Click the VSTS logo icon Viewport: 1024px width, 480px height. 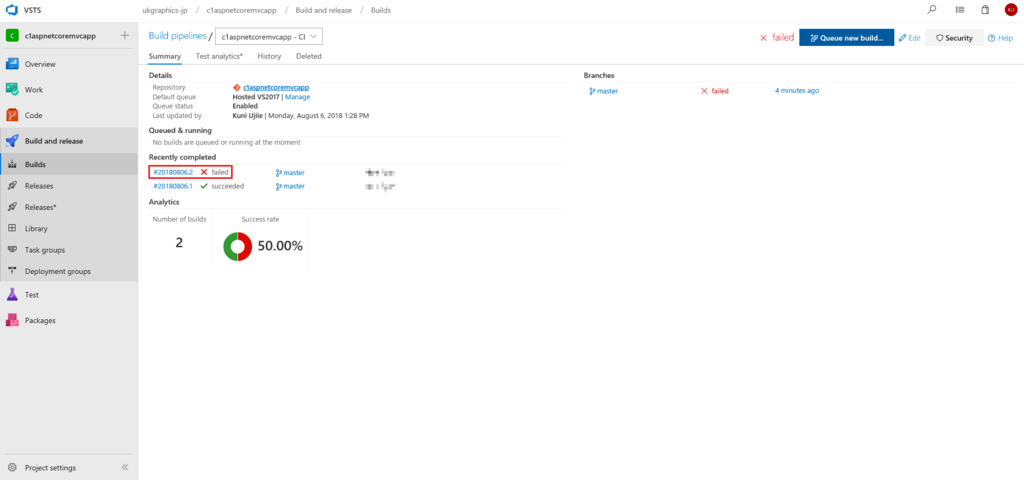click(11, 10)
